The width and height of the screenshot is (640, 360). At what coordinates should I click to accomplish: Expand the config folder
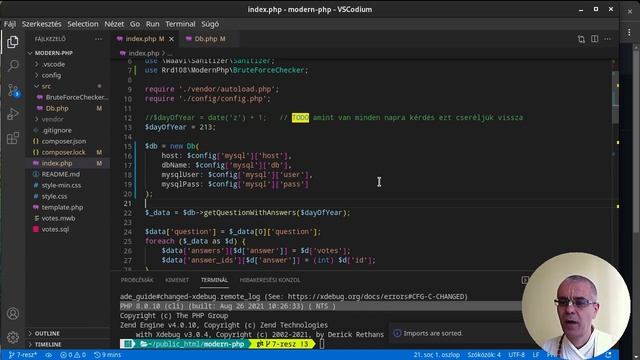51,75
